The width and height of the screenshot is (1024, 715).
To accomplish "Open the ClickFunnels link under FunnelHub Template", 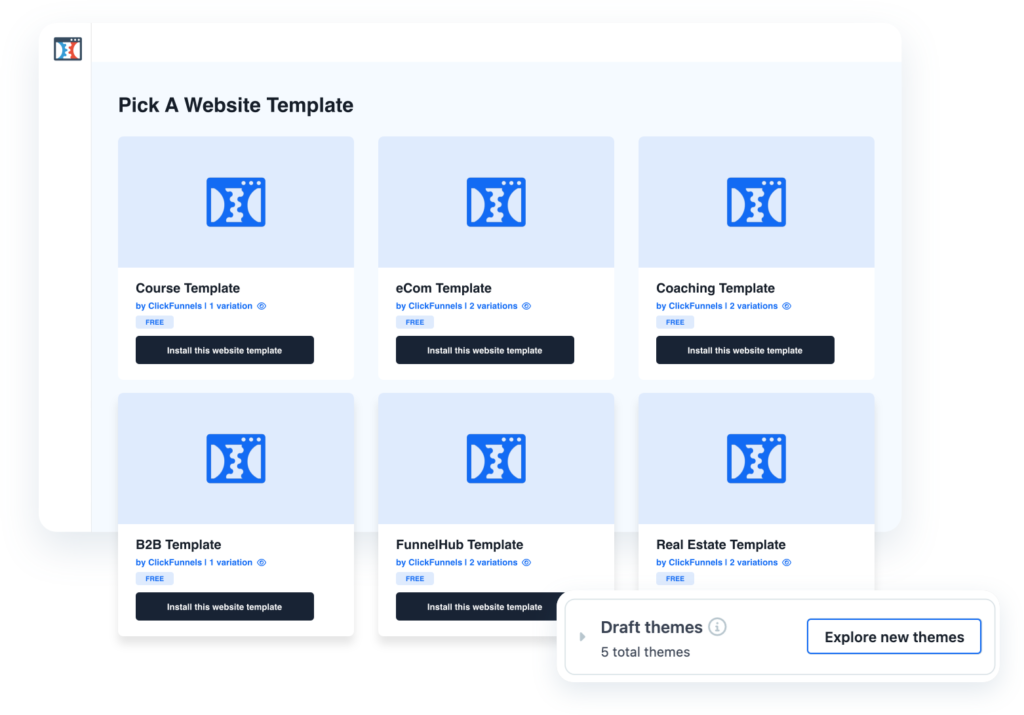I will point(428,563).
